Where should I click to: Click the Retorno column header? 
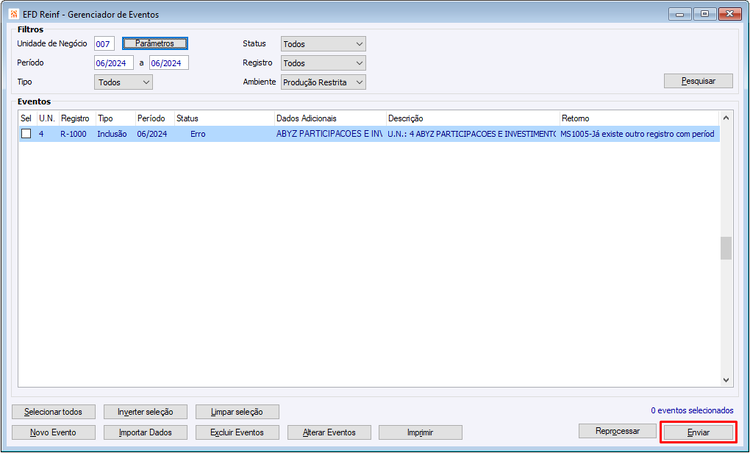pyautogui.click(x=639, y=118)
